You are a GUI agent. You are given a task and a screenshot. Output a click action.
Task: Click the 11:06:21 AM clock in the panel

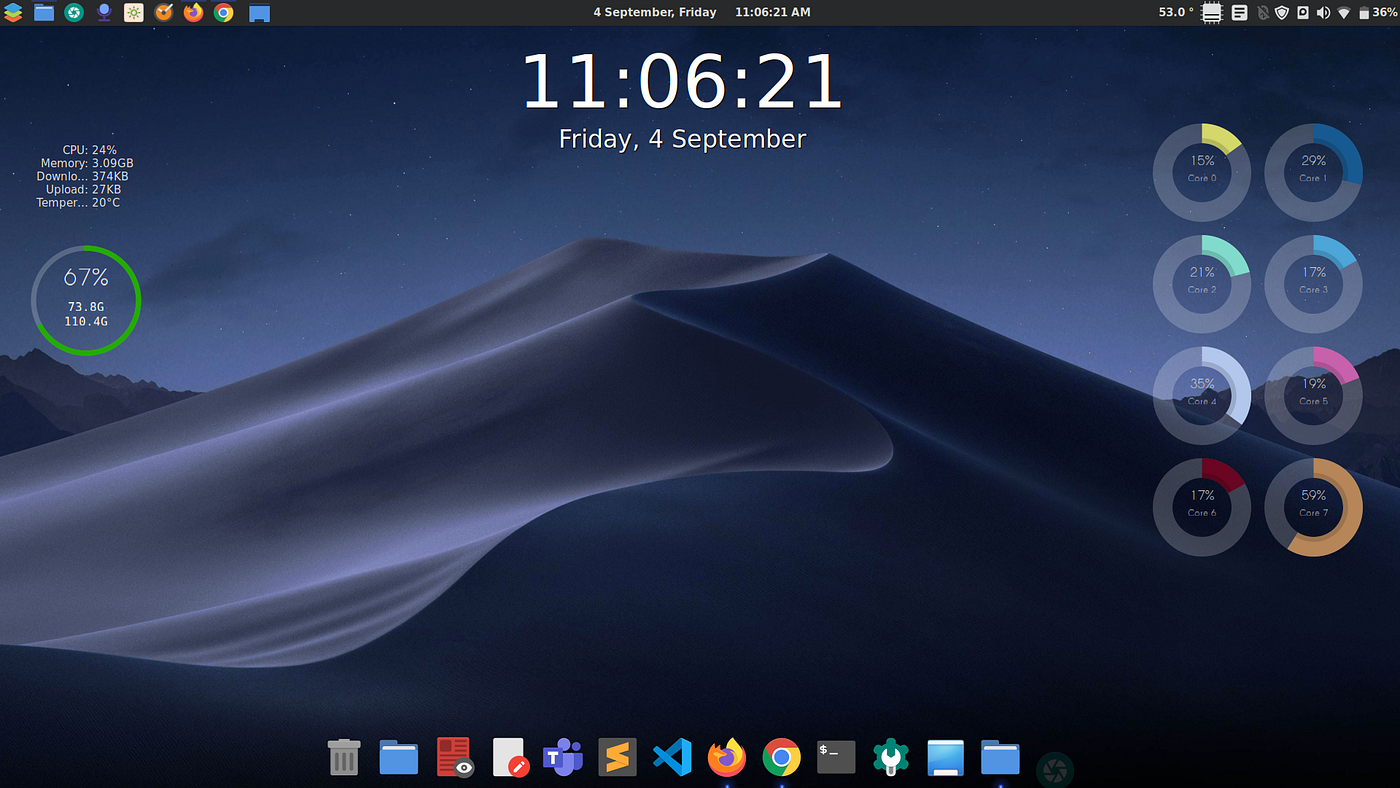coord(772,12)
